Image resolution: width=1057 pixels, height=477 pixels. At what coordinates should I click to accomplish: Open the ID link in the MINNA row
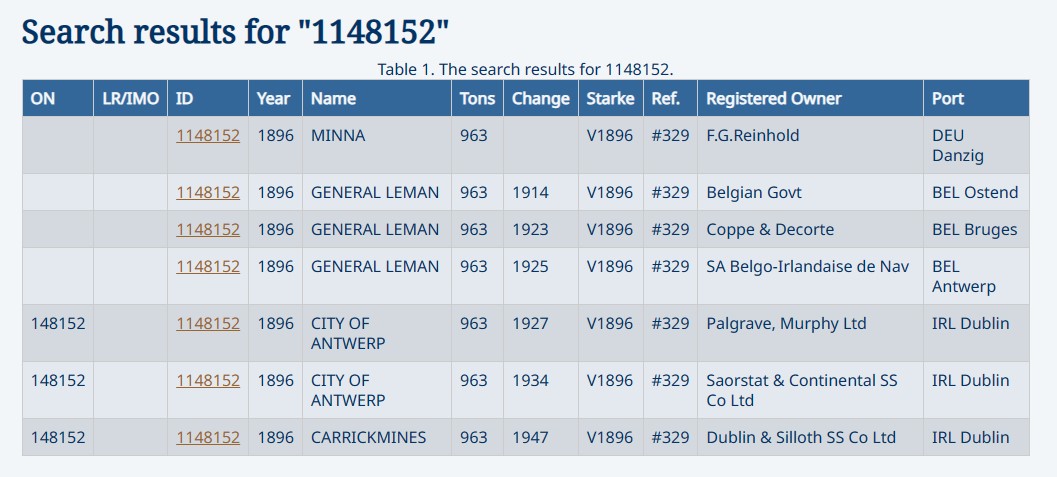click(x=208, y=136)
